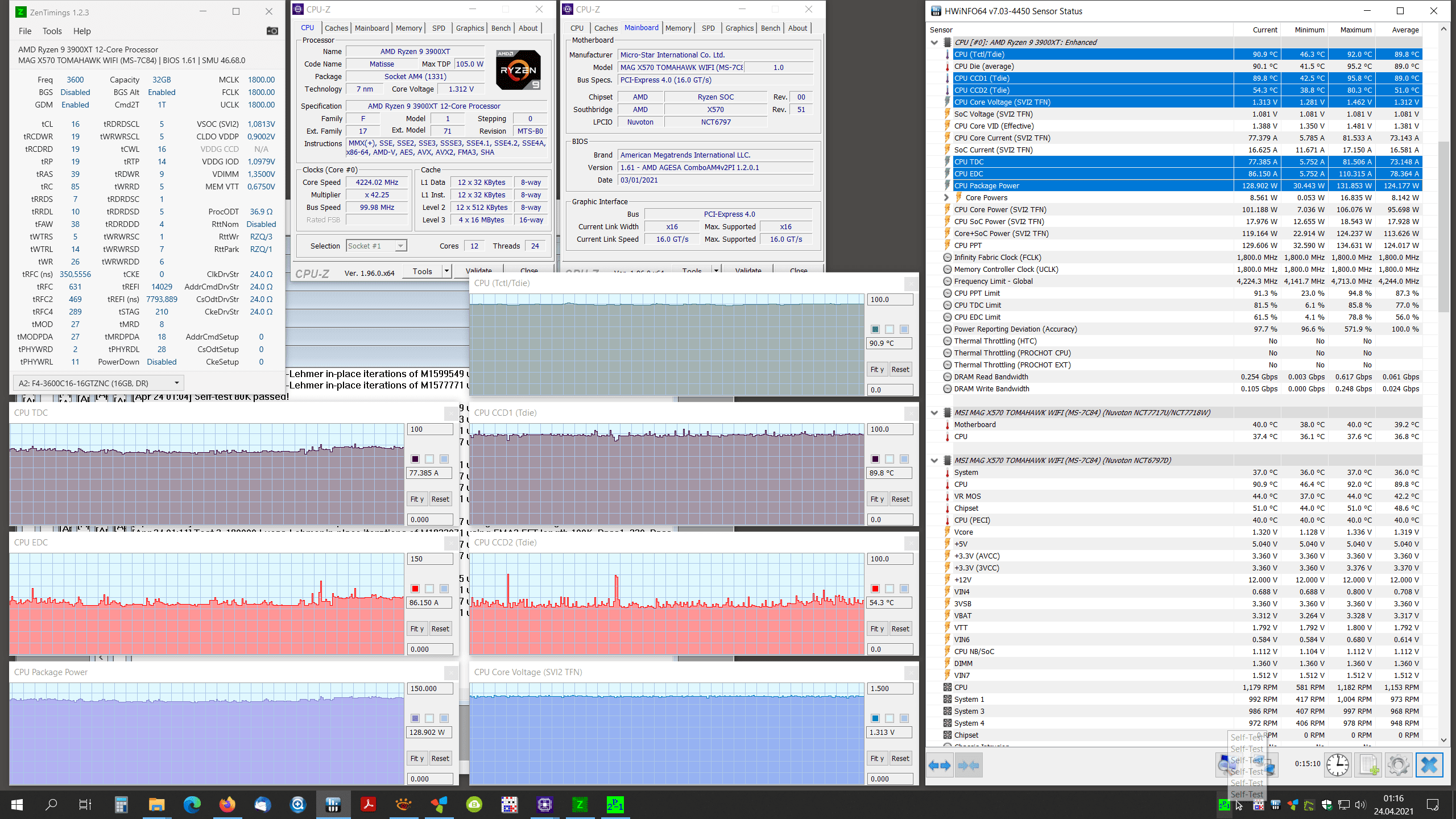The image size is (1456, 819).
Task: Open Thunderbird mail from taskbar
Action: click(x=262, y=805)
